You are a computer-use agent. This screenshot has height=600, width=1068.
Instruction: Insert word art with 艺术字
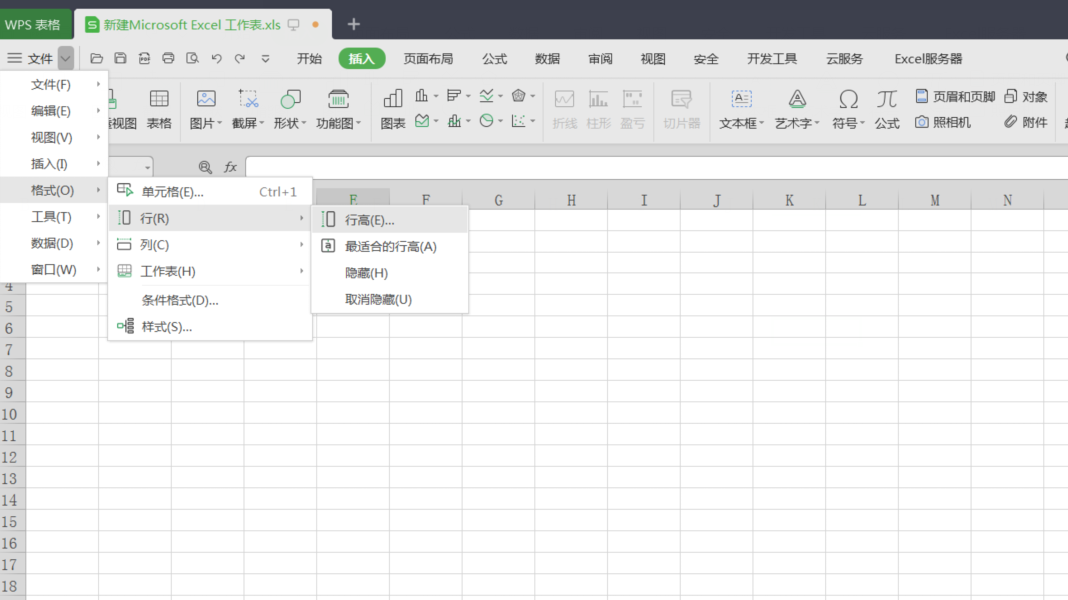pyautogui.click(x=797, y=109)
